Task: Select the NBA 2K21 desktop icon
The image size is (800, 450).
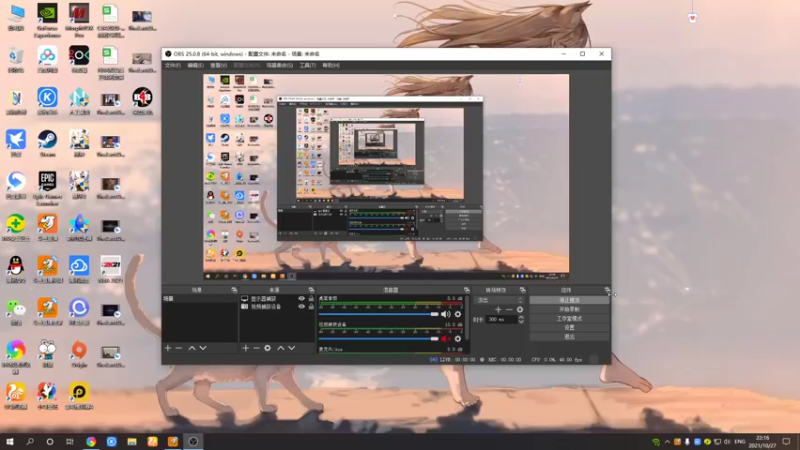Action: click(x=111, y=269)
